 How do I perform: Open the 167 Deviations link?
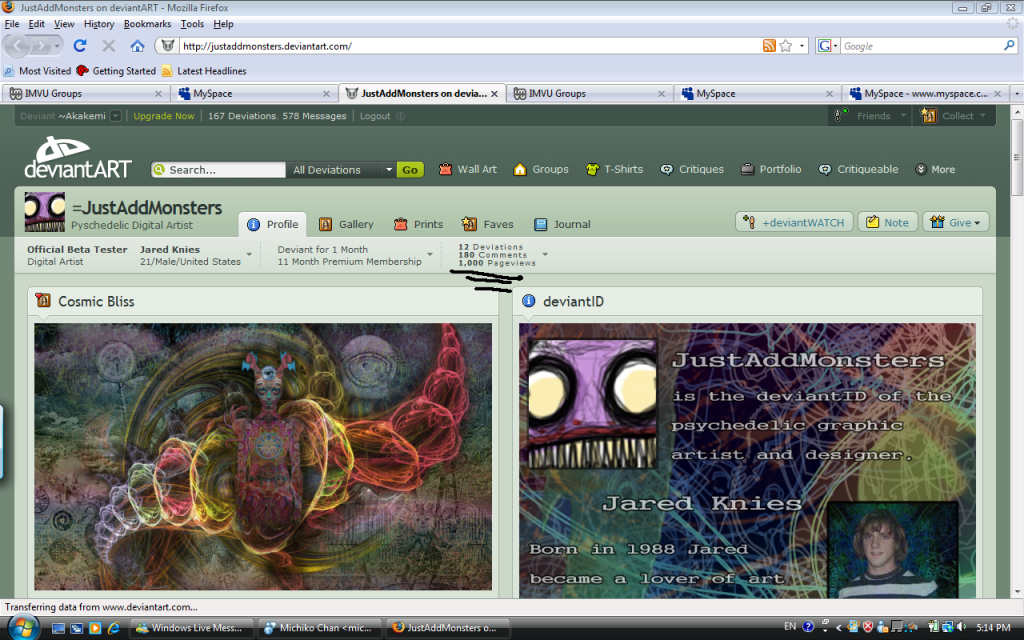tap(242, 116)
